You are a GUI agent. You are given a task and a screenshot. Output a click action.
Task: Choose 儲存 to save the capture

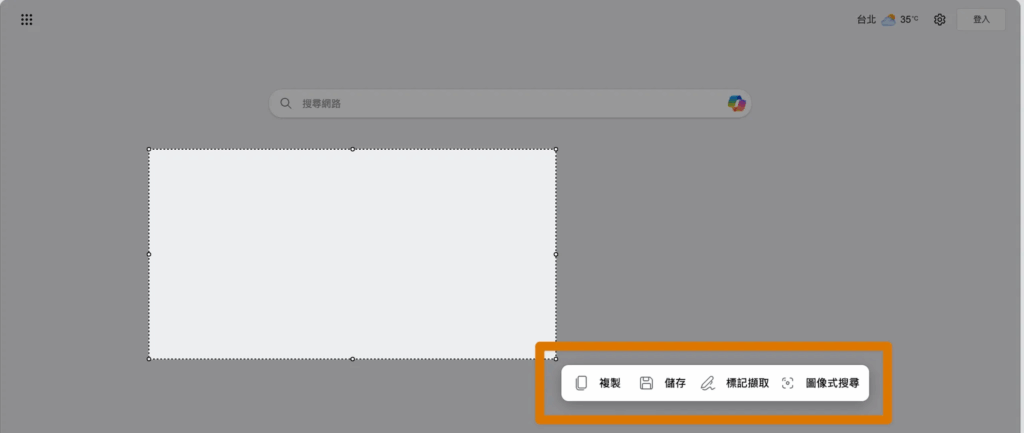[675, 383]
